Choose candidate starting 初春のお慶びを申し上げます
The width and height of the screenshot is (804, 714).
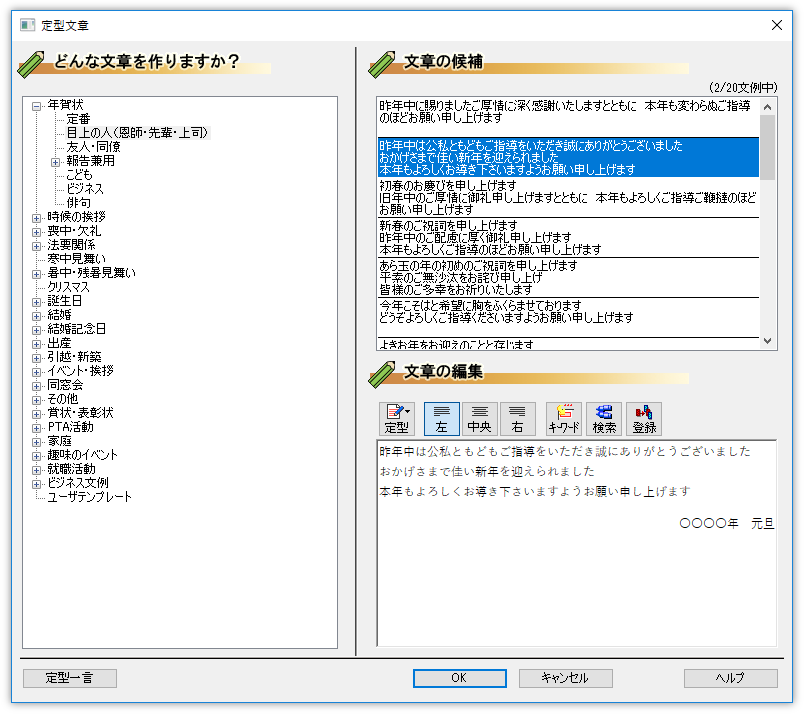coord(568,197)
